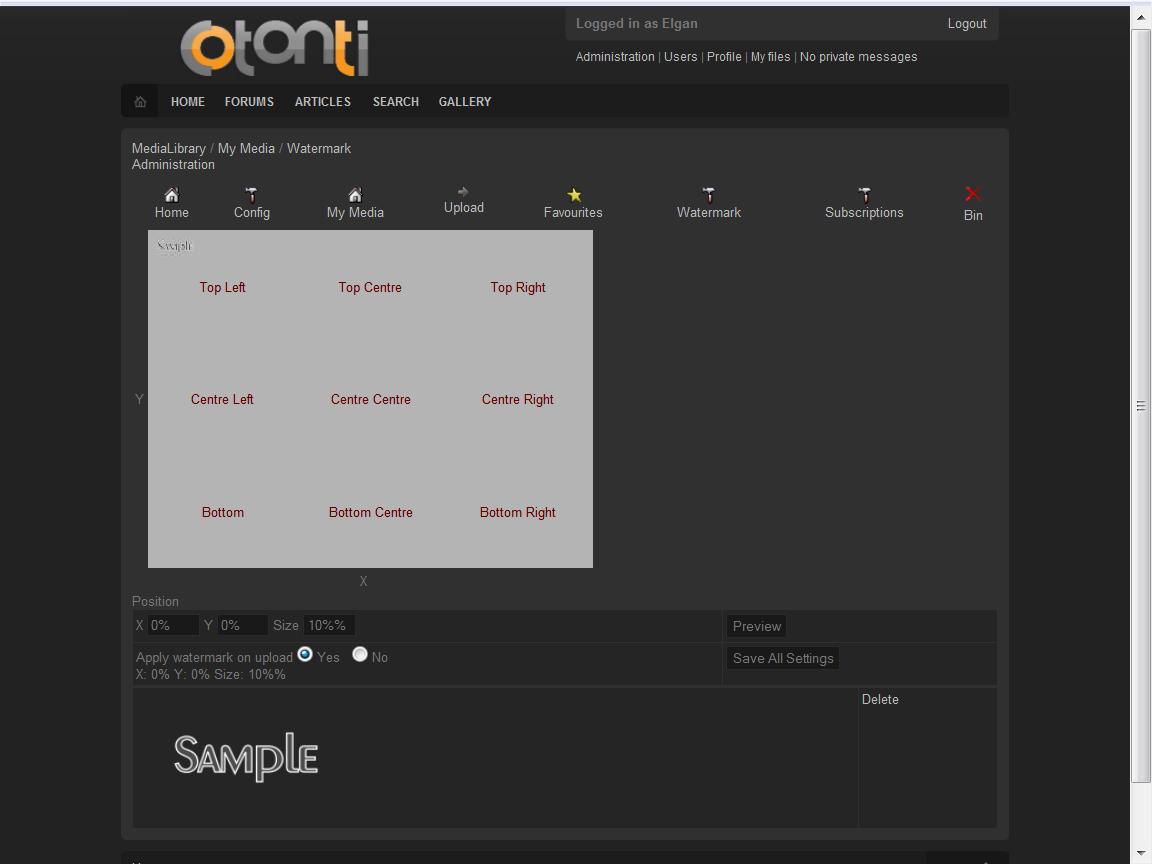Click the home icon in navigation bar
1152x864 pixels.
coord(140,102)
